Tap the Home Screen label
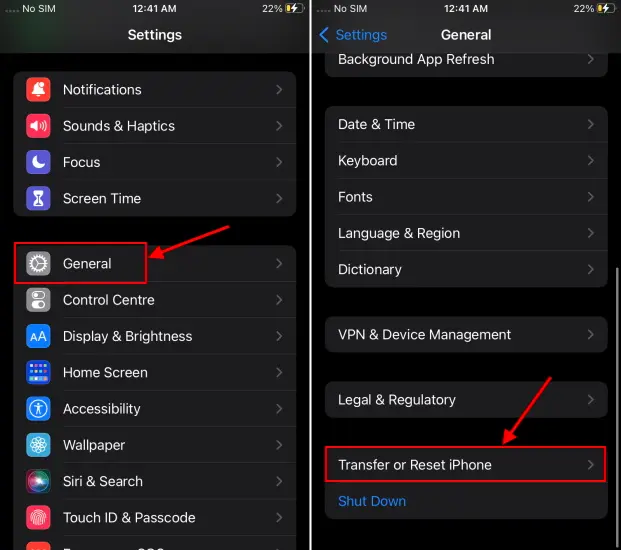Image resolution: width=621 pixels, height=550 pixels. 105,373
